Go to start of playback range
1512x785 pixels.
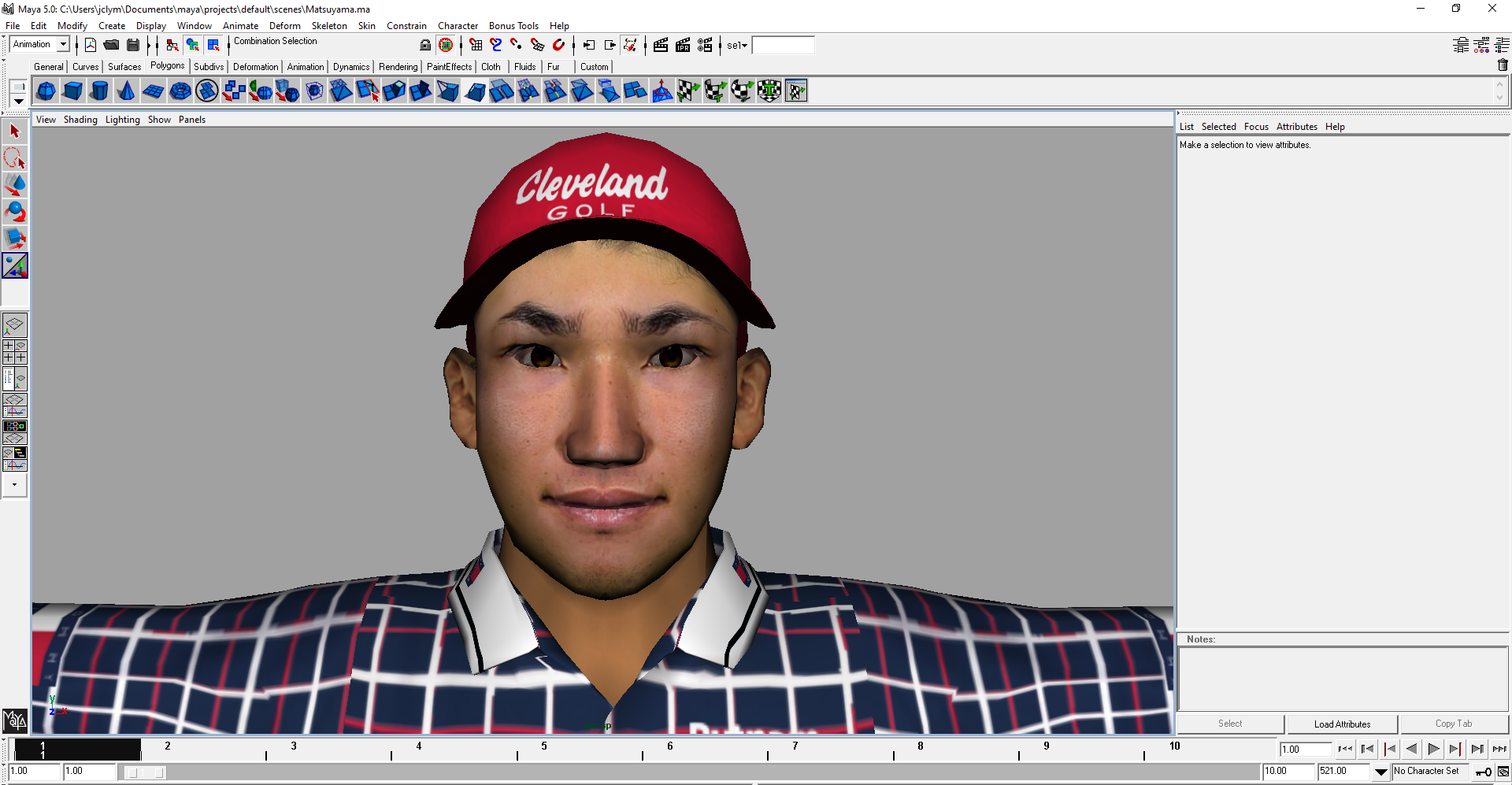1345,750
